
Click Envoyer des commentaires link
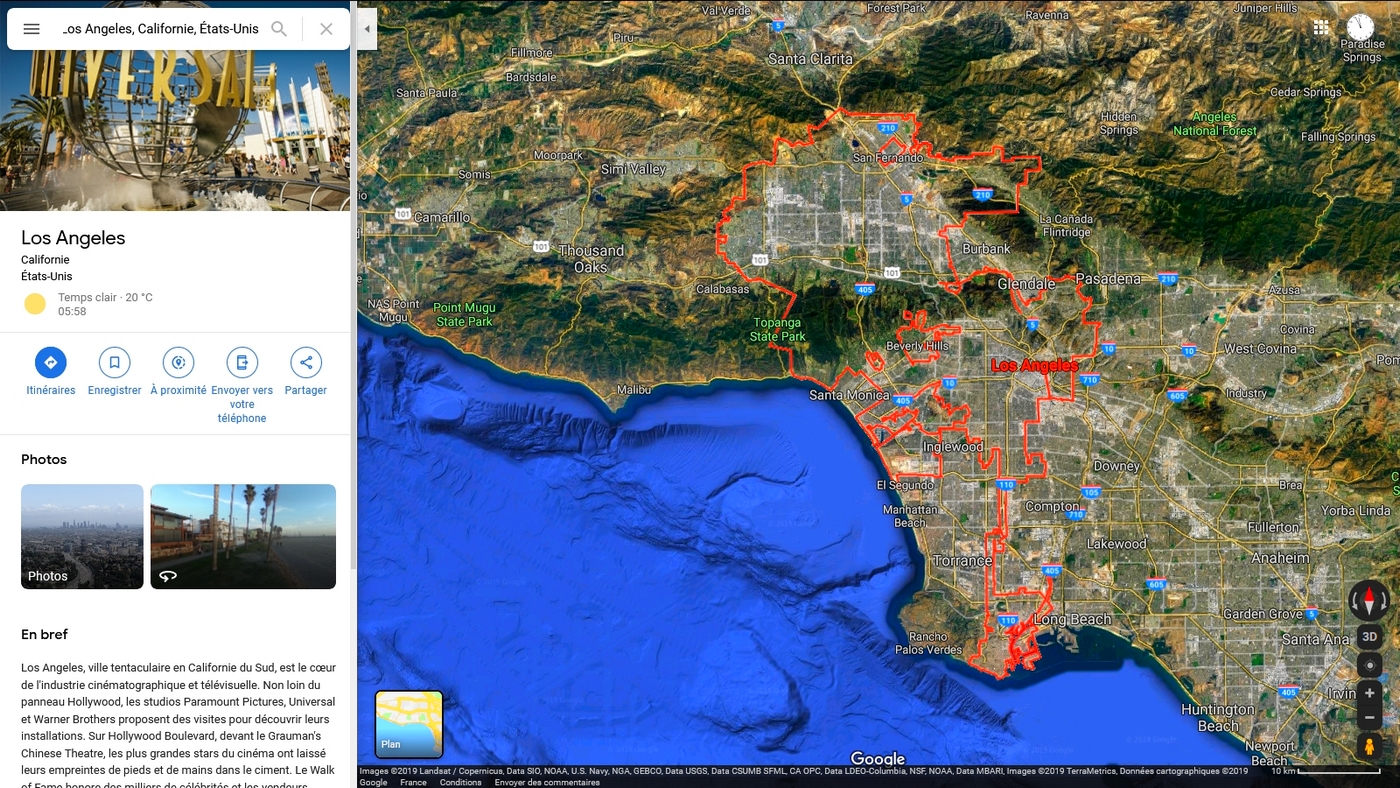click(x=547, y=782)
